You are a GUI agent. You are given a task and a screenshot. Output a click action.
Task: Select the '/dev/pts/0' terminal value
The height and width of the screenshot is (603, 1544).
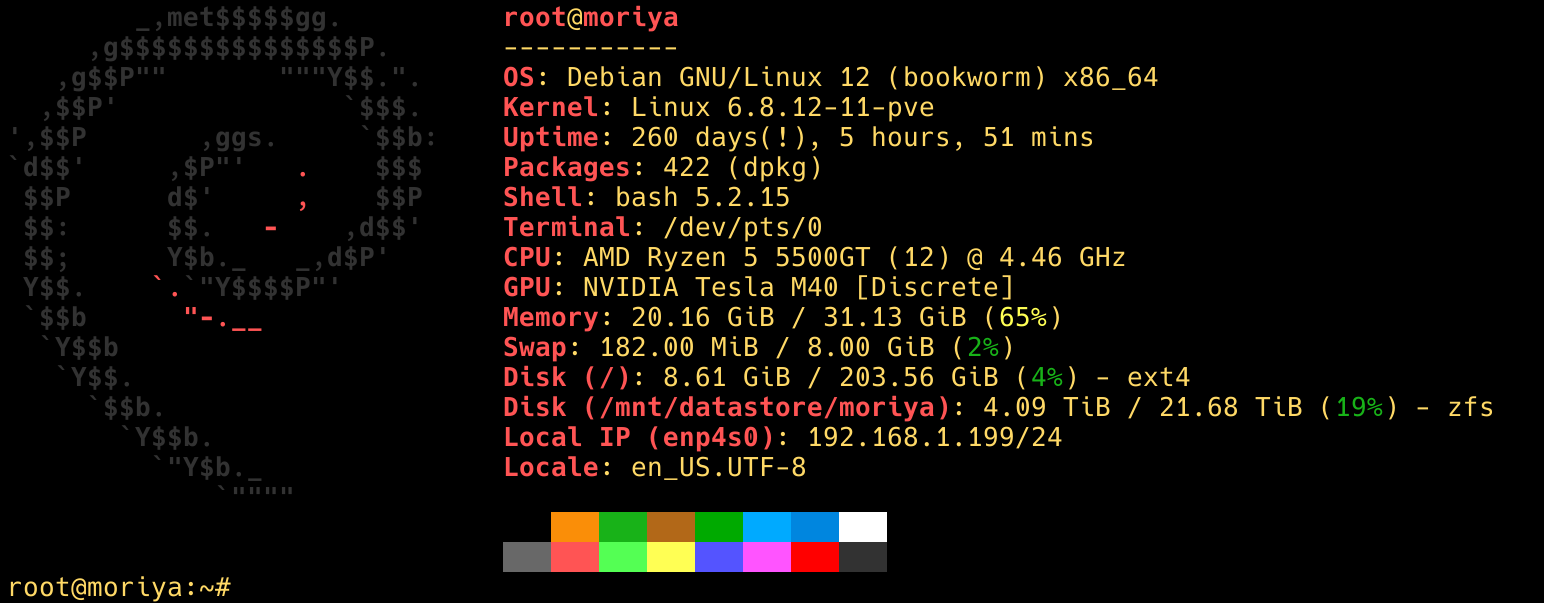(743, 228)
